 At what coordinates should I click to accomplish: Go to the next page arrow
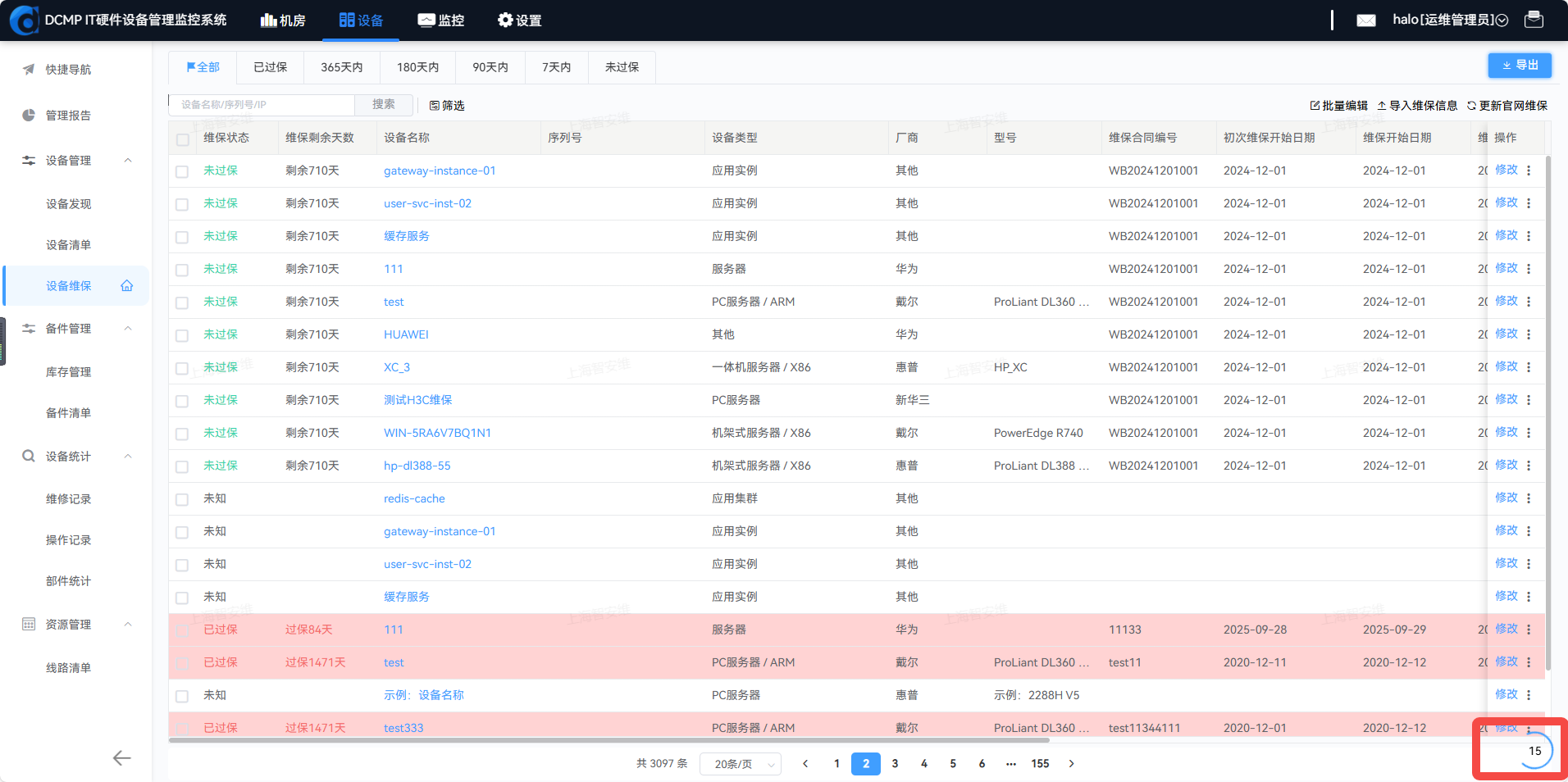pyautogui.click(x=1071, y=764)
